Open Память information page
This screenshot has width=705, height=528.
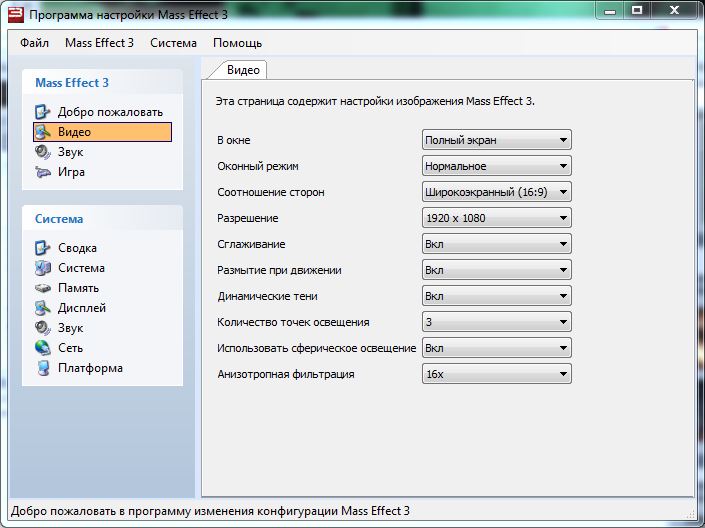[78, 288]
